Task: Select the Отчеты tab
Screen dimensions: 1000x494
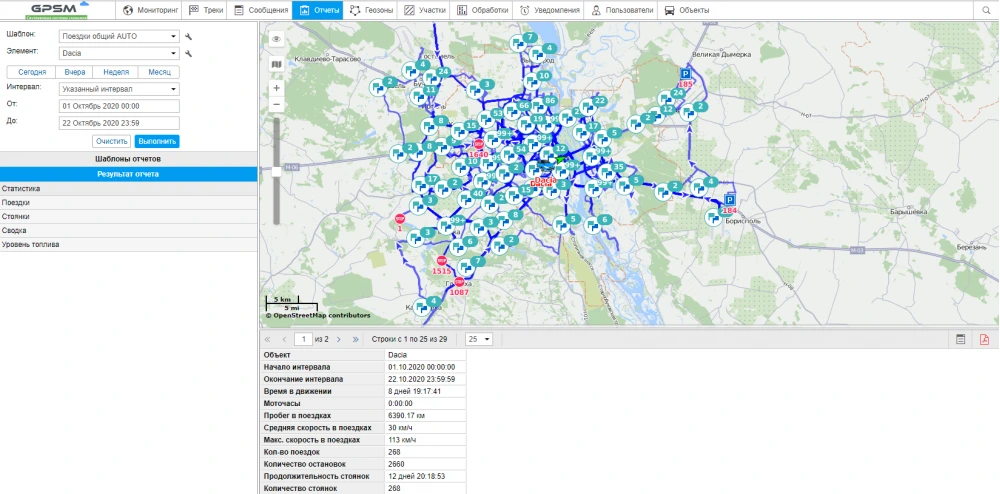Action: pyautogui.click(x=318, y=10)
